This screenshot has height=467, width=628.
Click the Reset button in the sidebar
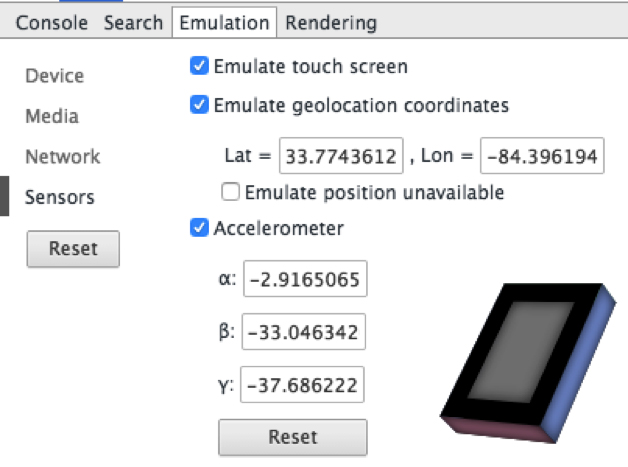[x=72, y=248]
